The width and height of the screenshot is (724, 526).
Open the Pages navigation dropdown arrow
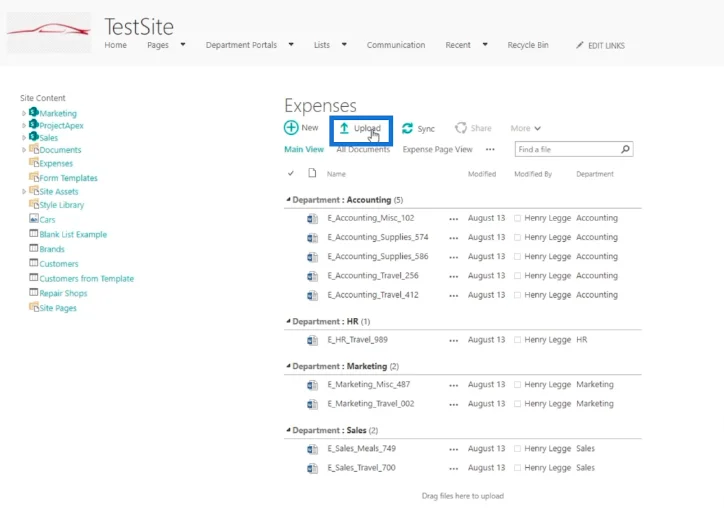(183, 44)
